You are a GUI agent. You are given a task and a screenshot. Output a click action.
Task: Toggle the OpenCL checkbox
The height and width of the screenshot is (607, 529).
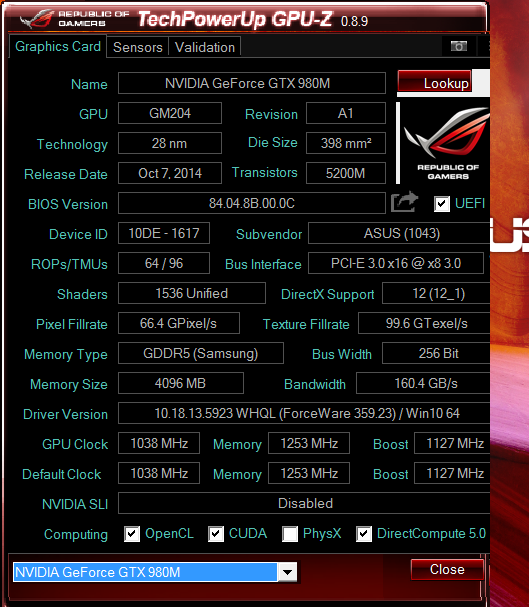click(x=132, y=534)
